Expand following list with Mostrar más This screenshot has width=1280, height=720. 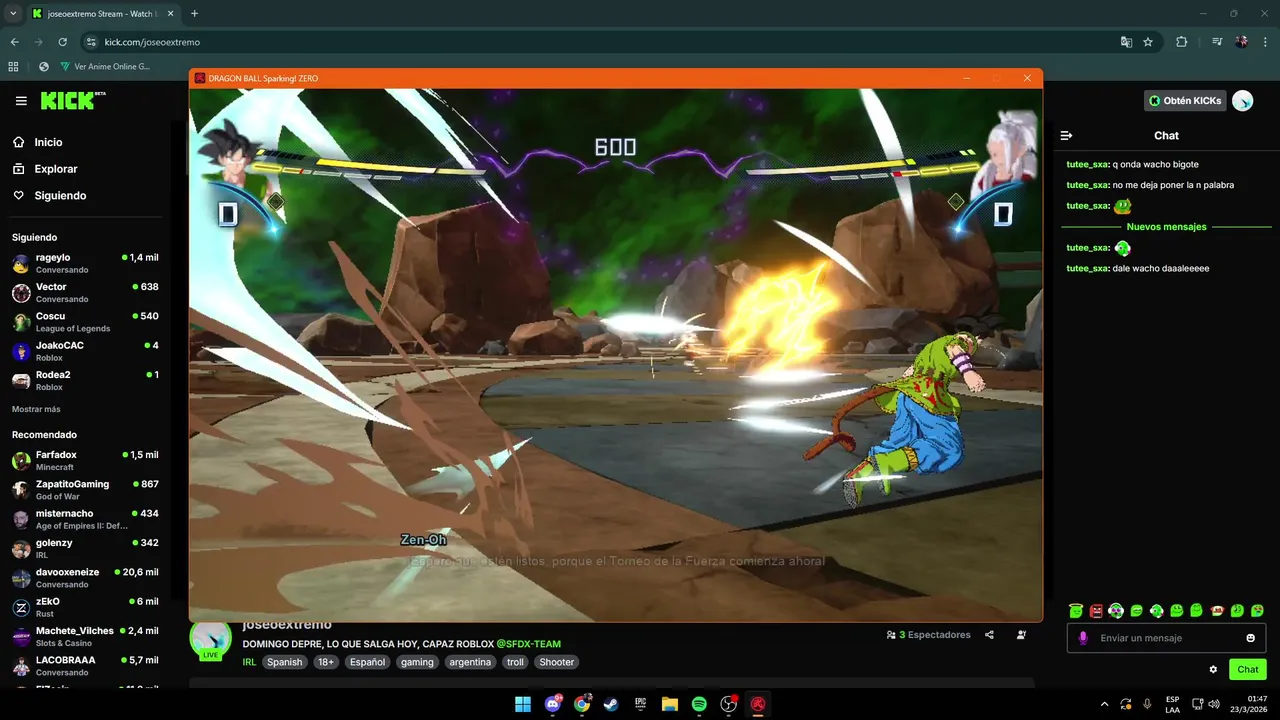tap(36, 409)
